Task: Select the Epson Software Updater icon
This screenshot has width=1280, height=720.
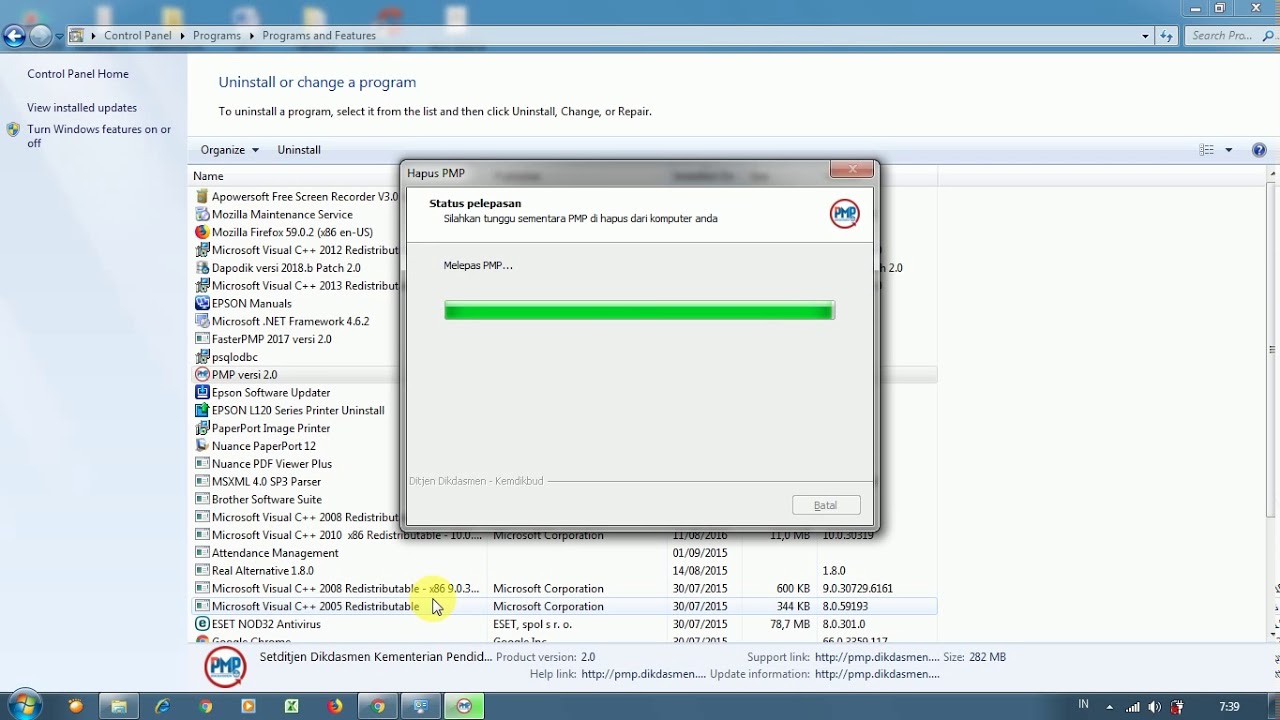Action: [202, 392]
